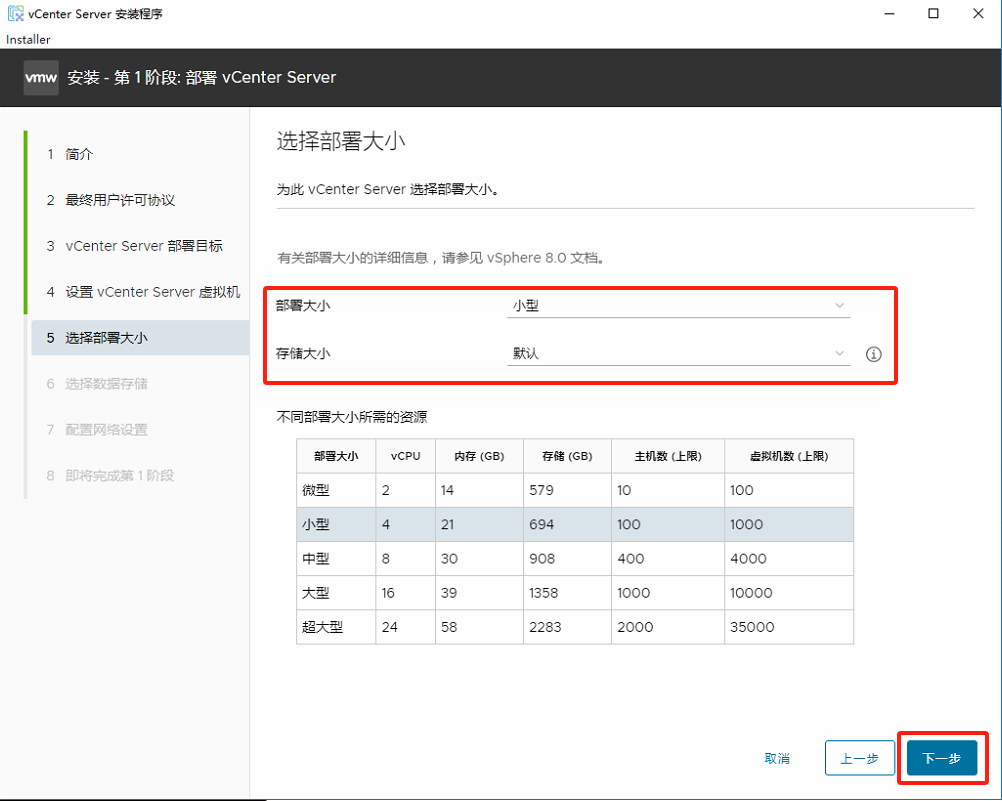Click the 虚拟机数 (上限) column header
Screen dimensions: 1002x801
point(789,456)
